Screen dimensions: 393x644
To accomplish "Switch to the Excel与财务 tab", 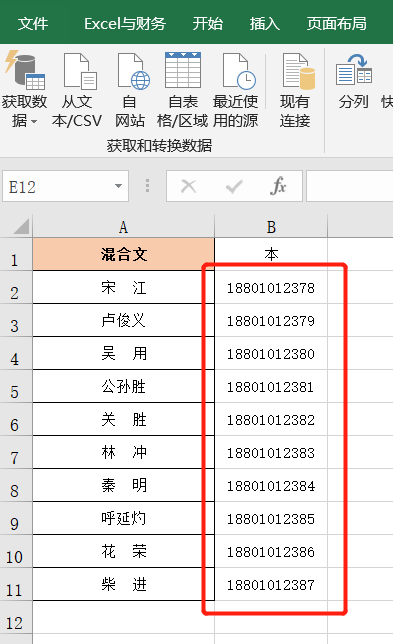I will pos(125,24).
